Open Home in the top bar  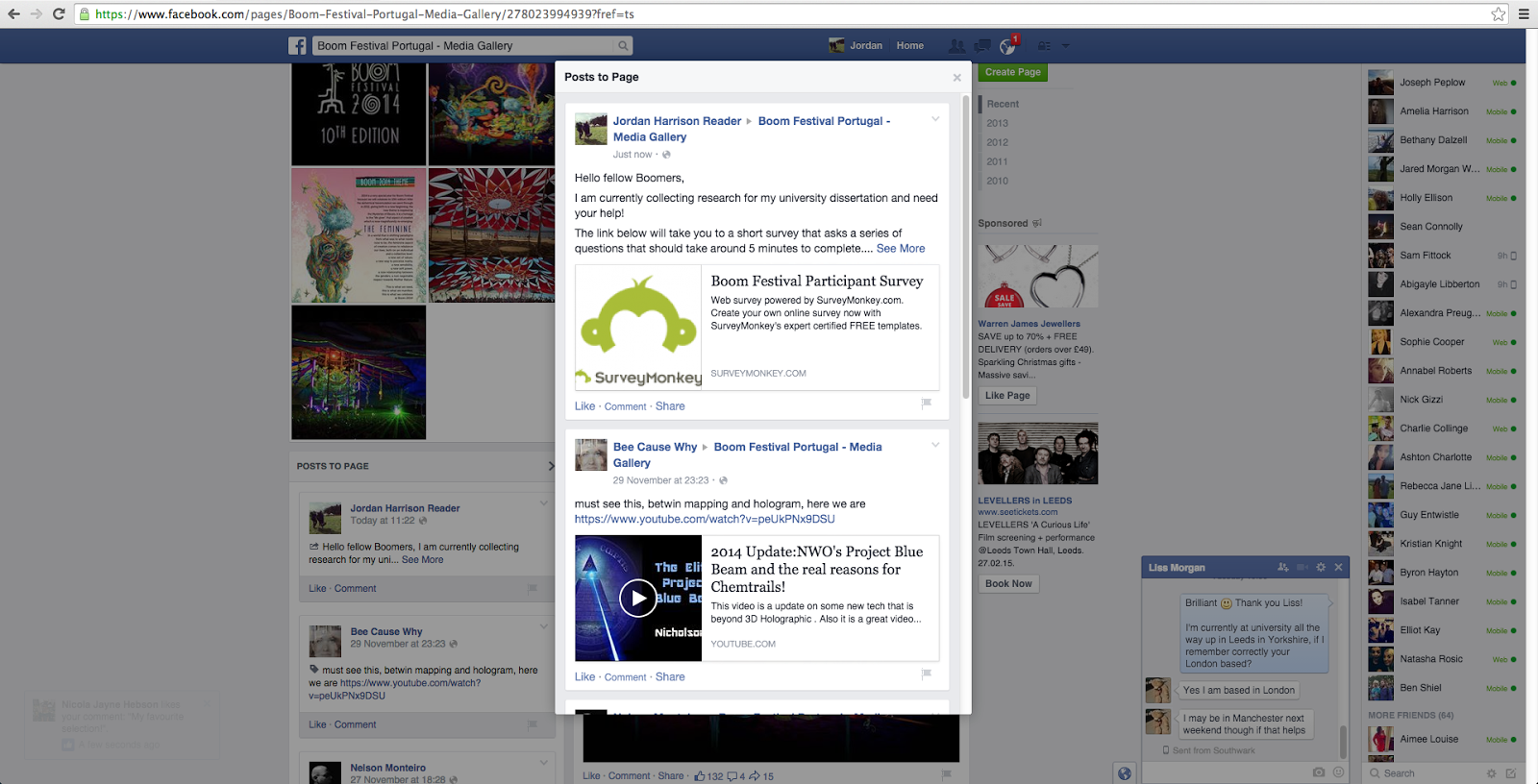(x=910, y=45)
